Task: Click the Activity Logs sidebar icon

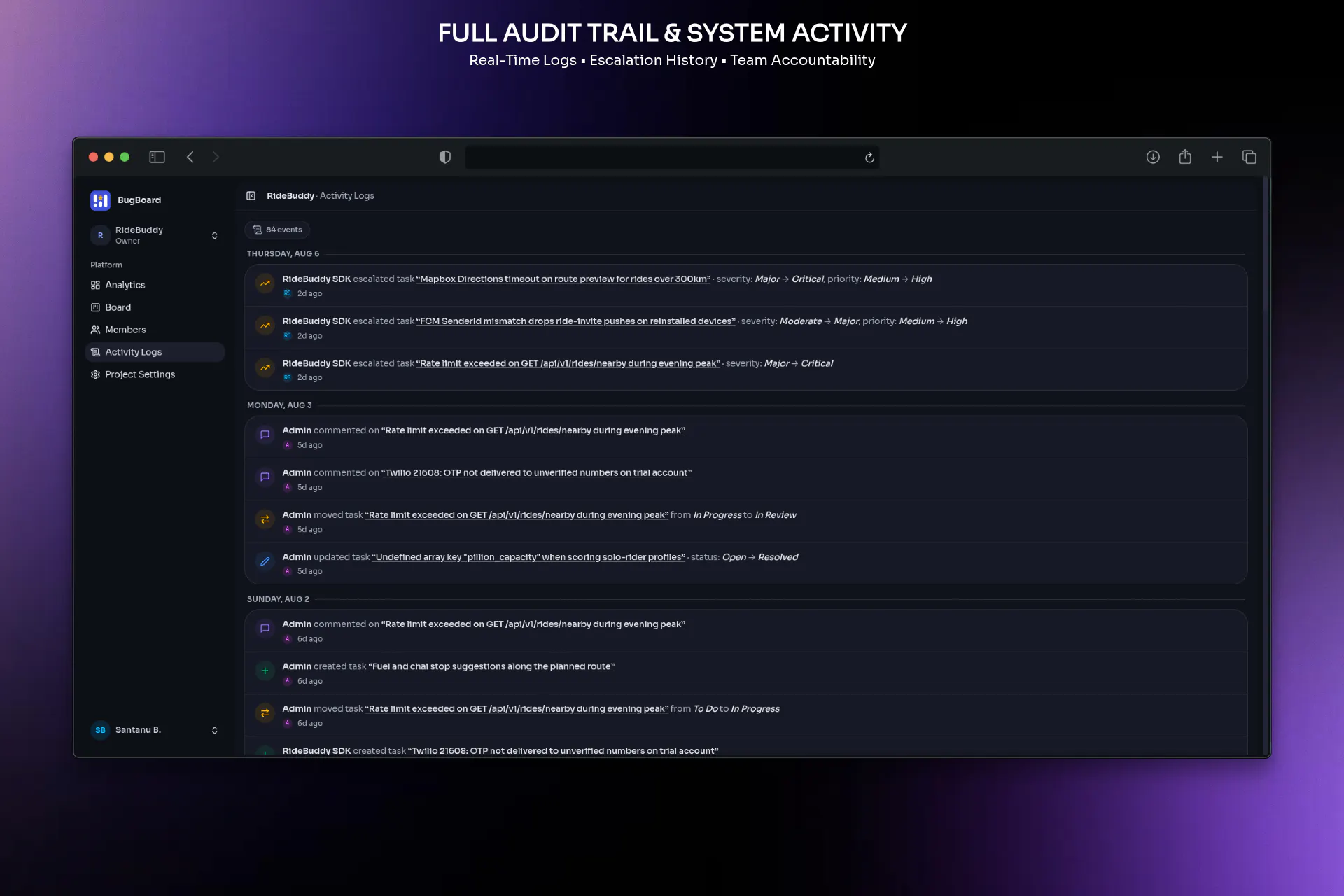Action: 95,352
